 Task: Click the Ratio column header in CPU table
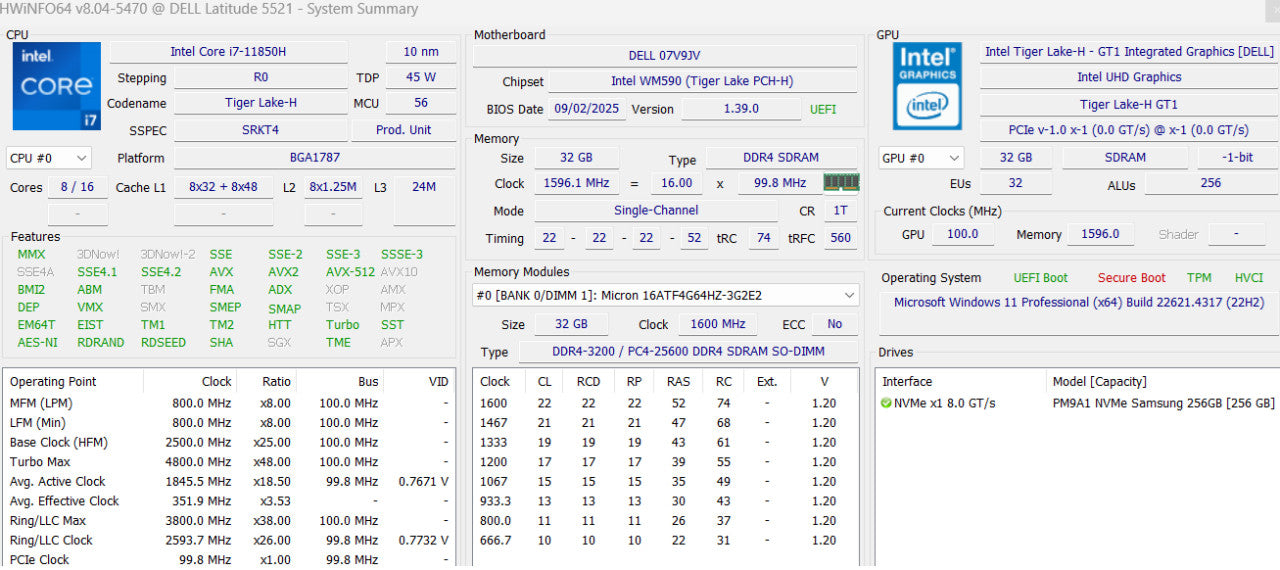[x=276, y=381]
